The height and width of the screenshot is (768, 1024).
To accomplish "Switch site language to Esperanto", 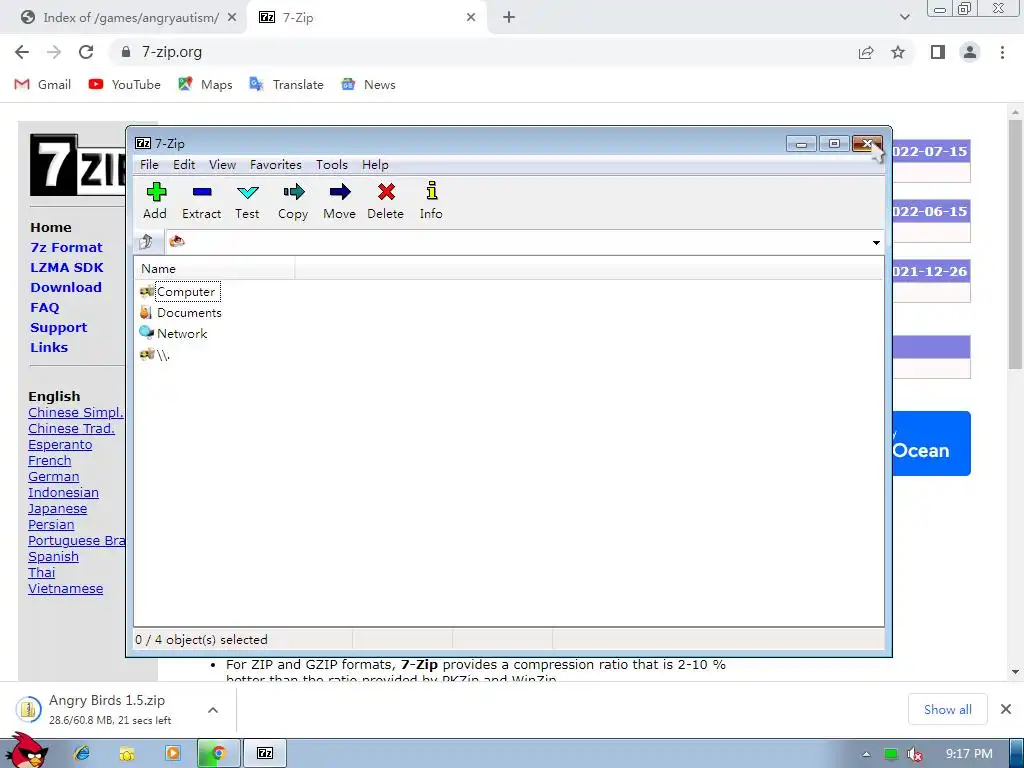I will [60, 445].
